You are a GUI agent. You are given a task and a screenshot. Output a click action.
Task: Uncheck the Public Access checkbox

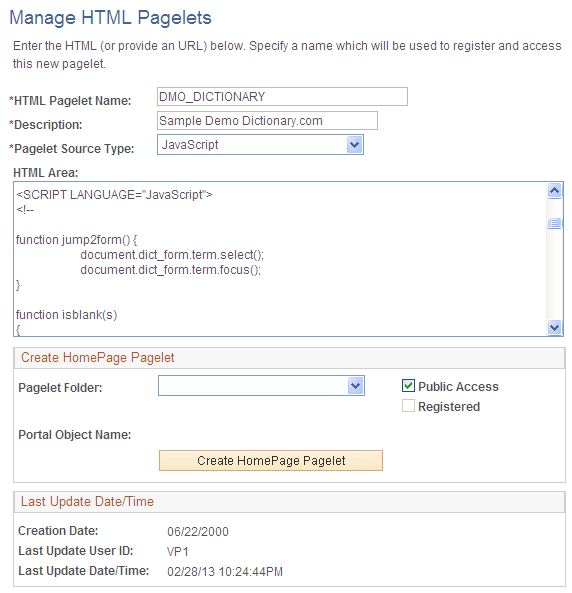point(408,386)
